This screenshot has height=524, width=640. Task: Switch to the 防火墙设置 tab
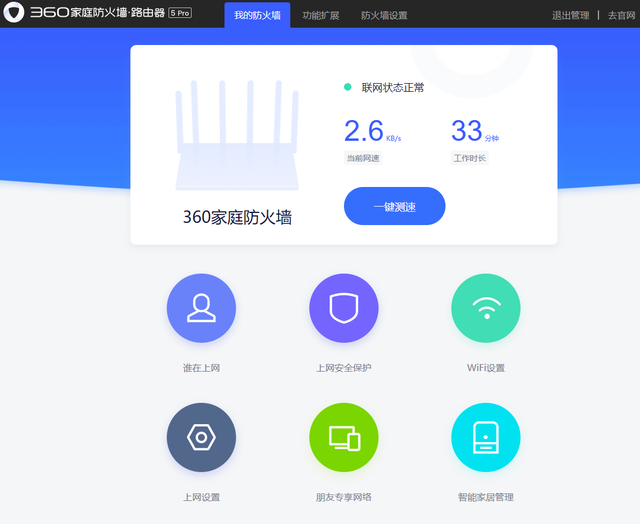pos(384,16)
